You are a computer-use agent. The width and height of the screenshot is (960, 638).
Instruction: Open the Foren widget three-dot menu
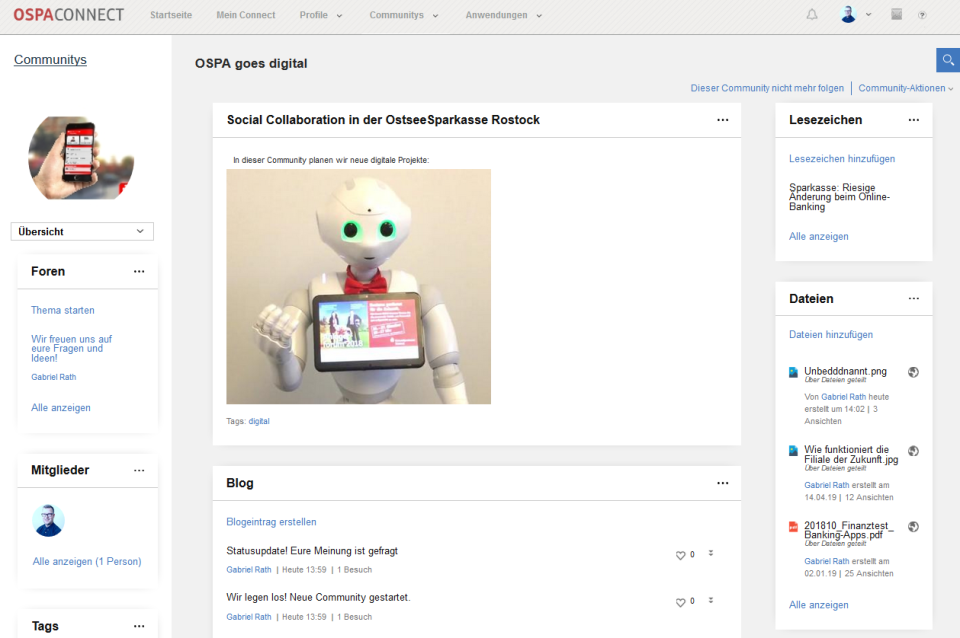pos(139,271)
